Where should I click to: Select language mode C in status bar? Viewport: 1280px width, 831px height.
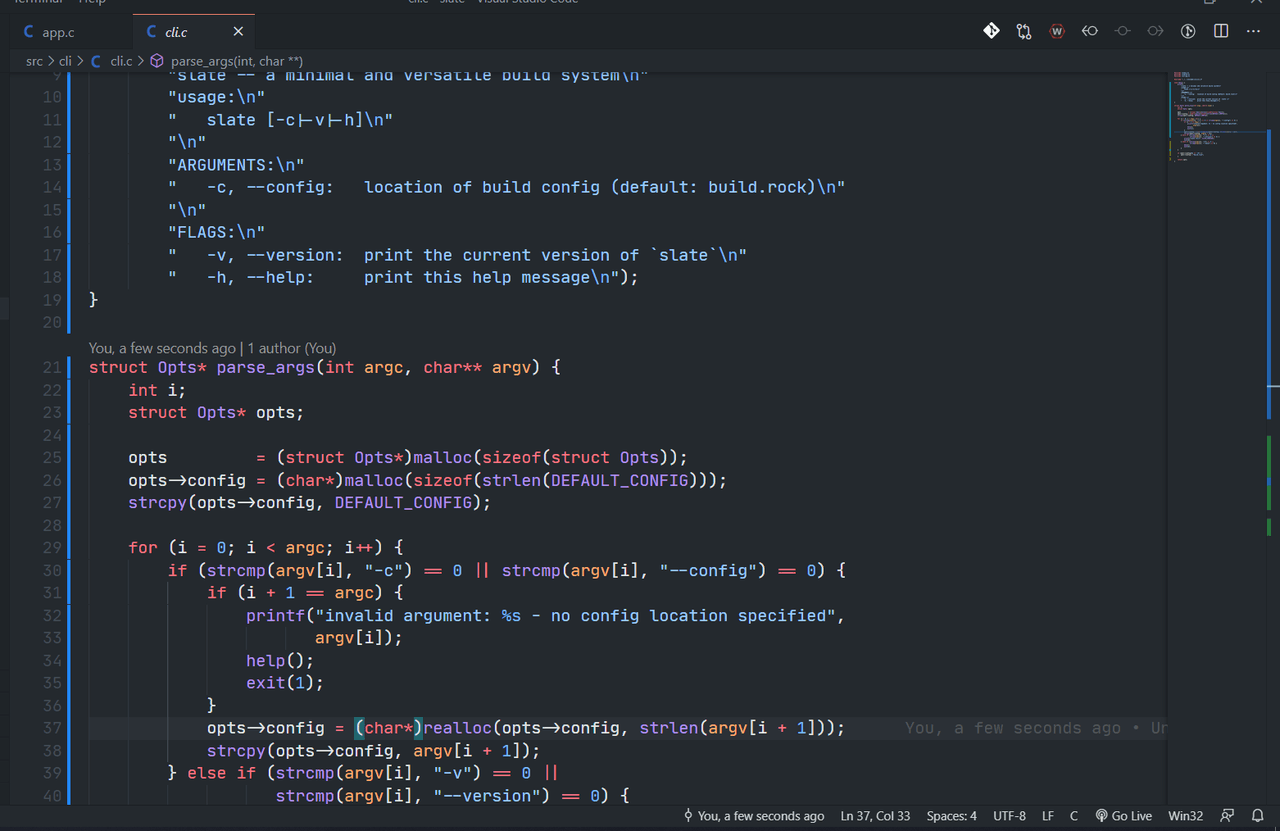1074,816
